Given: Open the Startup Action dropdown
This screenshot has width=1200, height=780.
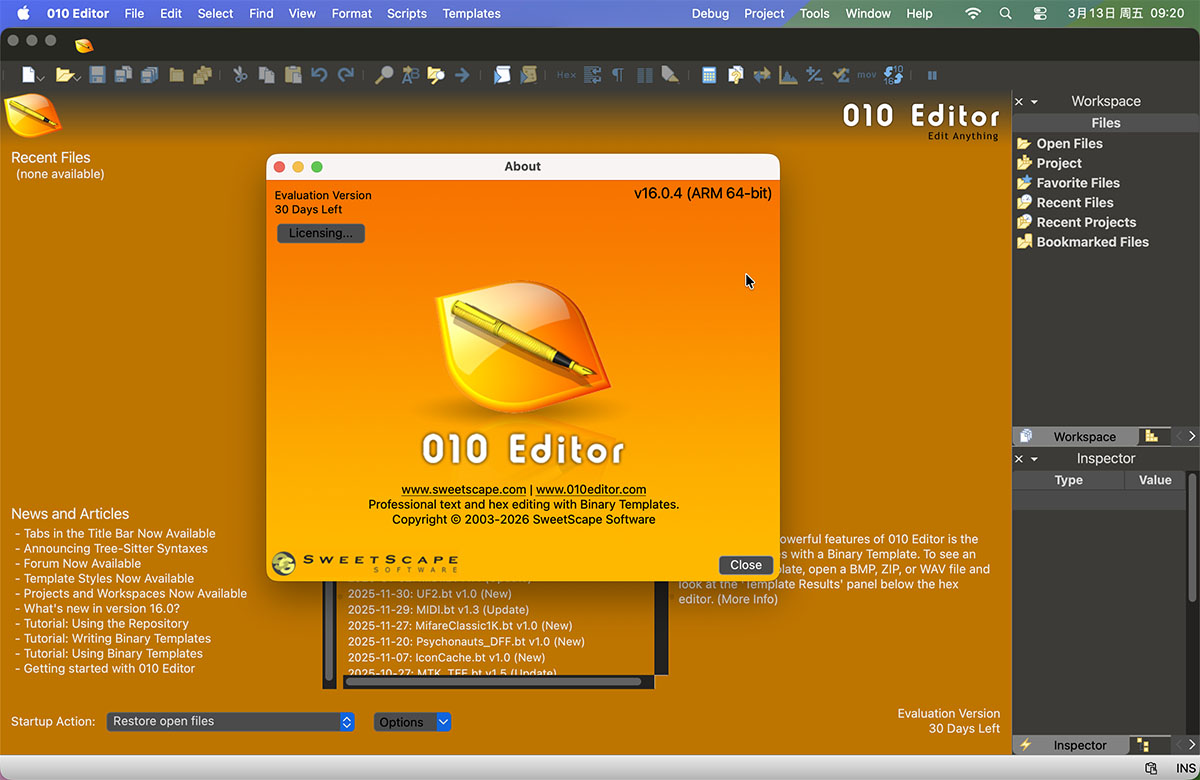Looking at the screenshot, I should coord(230,721).
